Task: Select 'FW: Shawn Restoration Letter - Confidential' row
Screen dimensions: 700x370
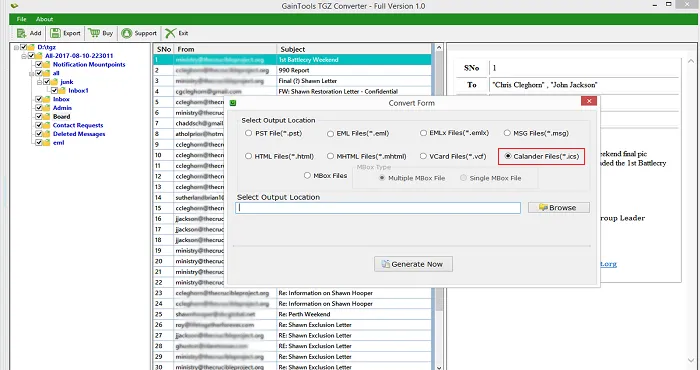Action: coord(292,91)
